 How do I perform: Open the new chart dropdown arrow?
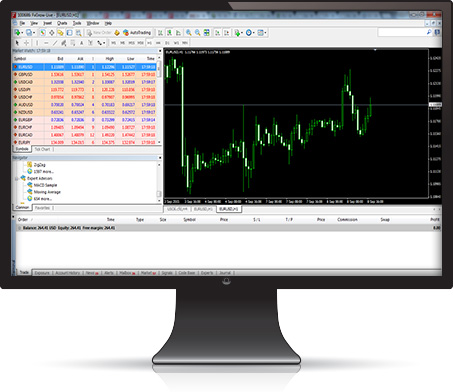(x=22, y=33)
